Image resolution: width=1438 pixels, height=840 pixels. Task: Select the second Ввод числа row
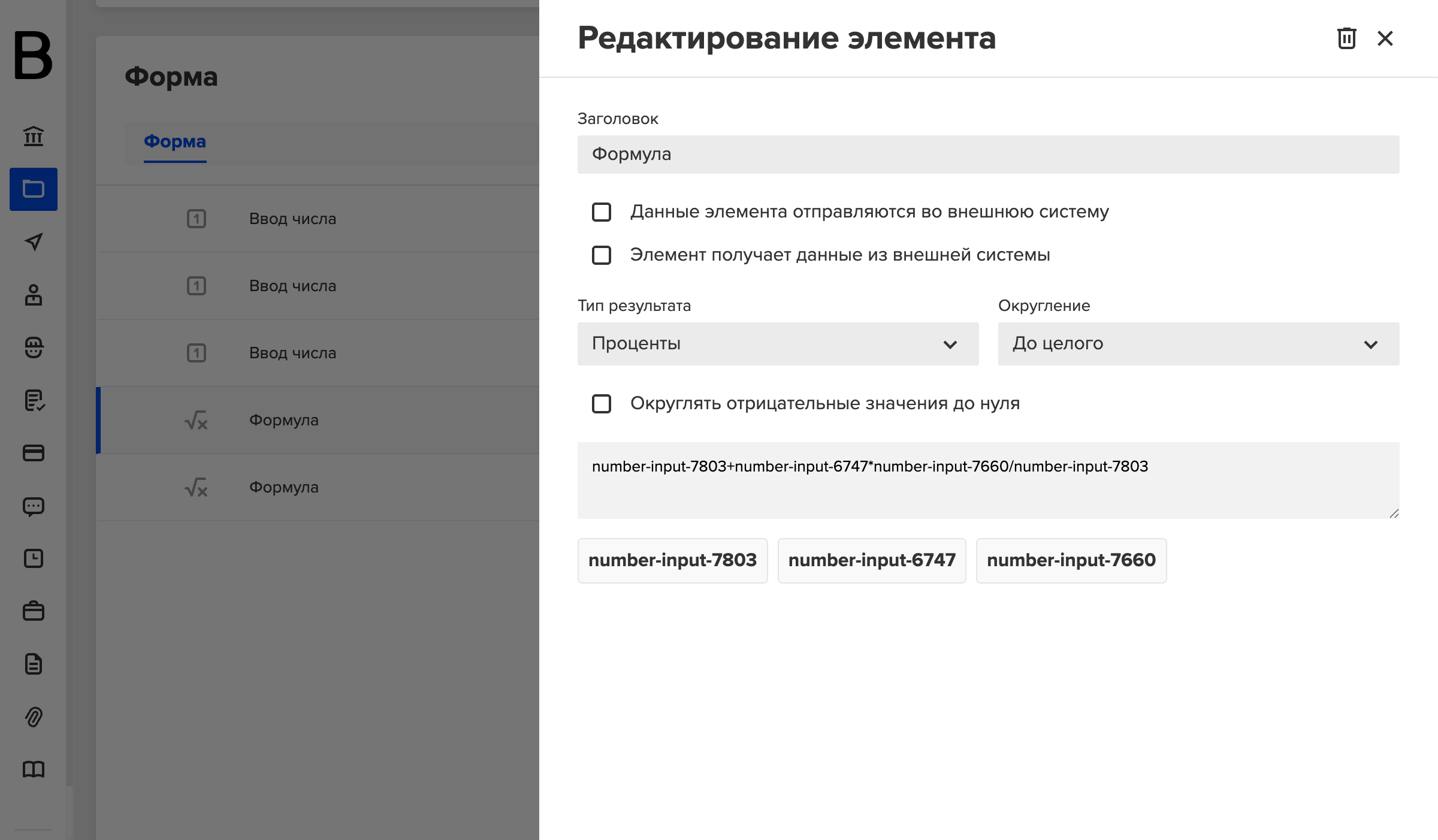click(x=318, y=286)
